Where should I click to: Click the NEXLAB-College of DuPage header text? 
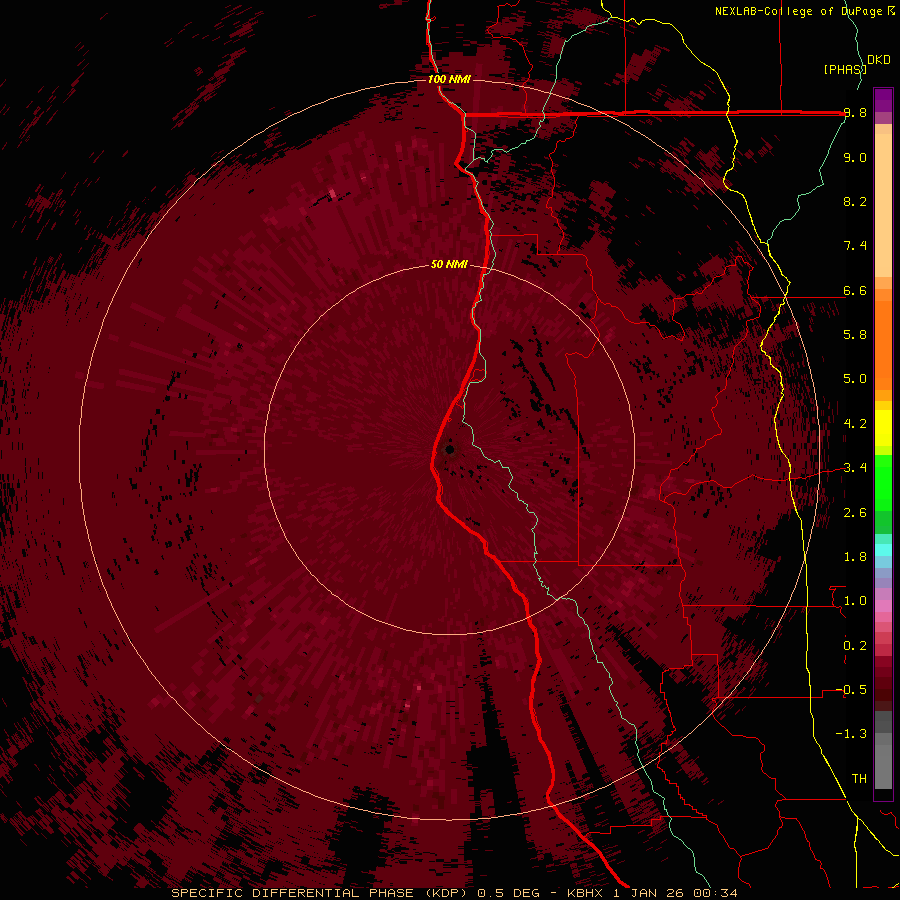coord(800,11)
